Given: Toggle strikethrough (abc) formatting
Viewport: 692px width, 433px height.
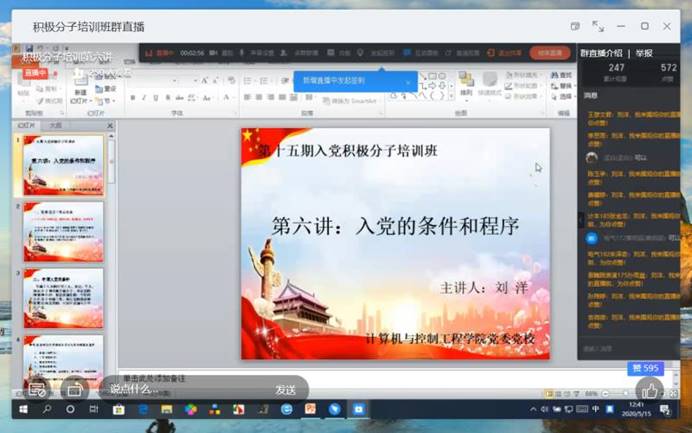Looking at the screenshot, I should pyautogui.click(x=180, y=98).
